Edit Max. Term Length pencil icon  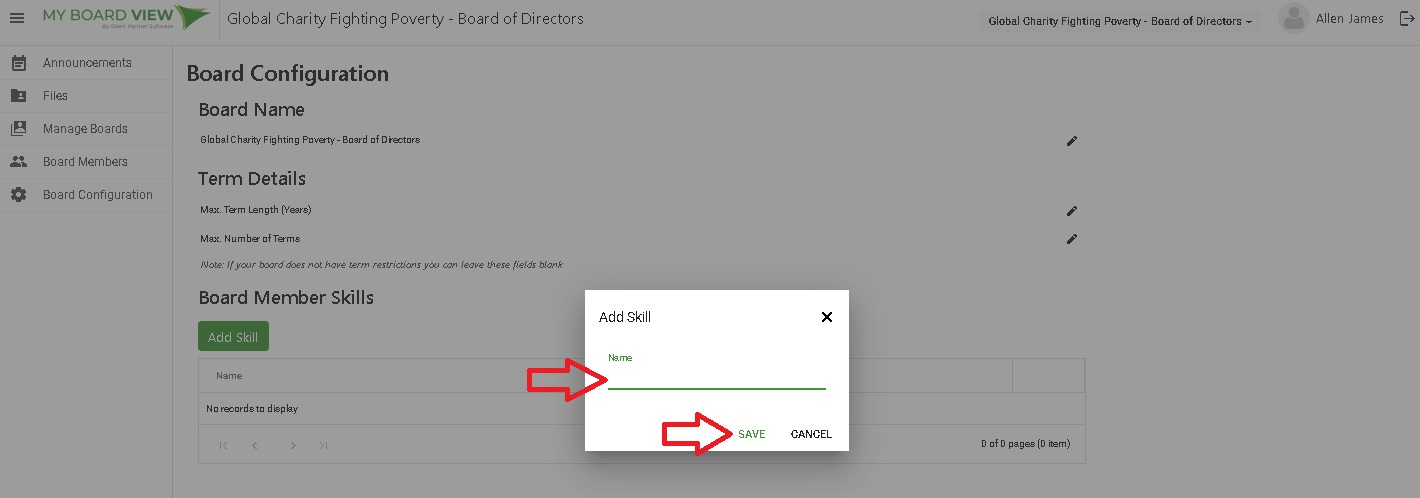click(x=1072, y=211)
